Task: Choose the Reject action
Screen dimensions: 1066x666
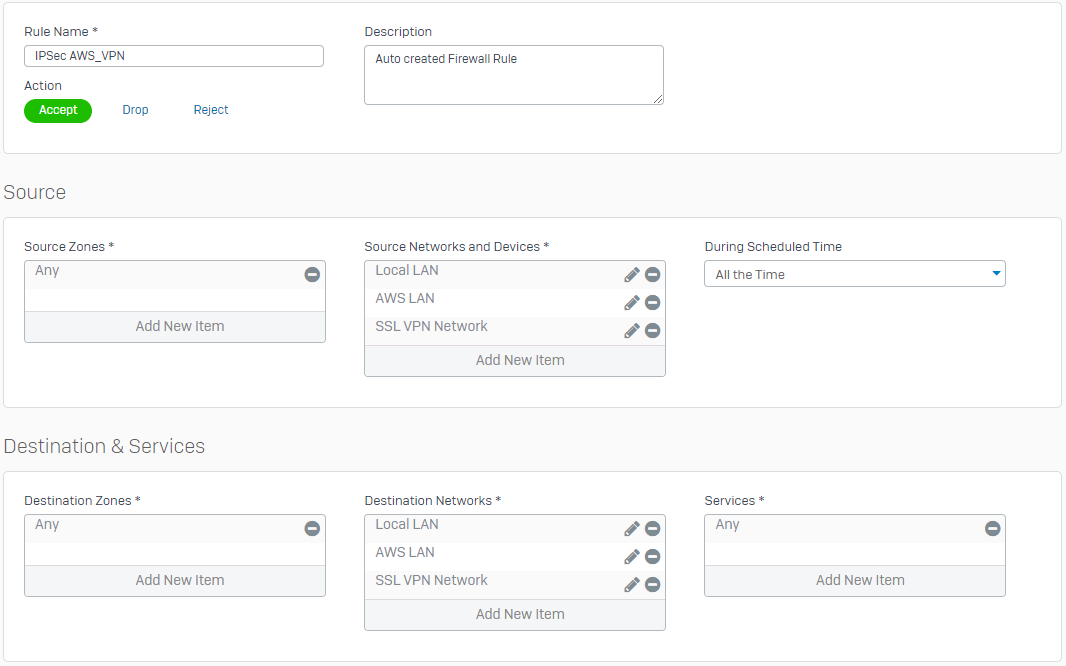Action: click(x=211, y=111)
